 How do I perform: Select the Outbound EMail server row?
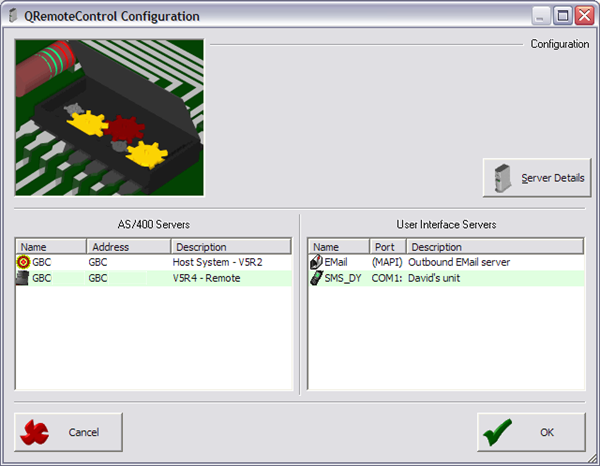pyautogui.click(x=458, y=262)
